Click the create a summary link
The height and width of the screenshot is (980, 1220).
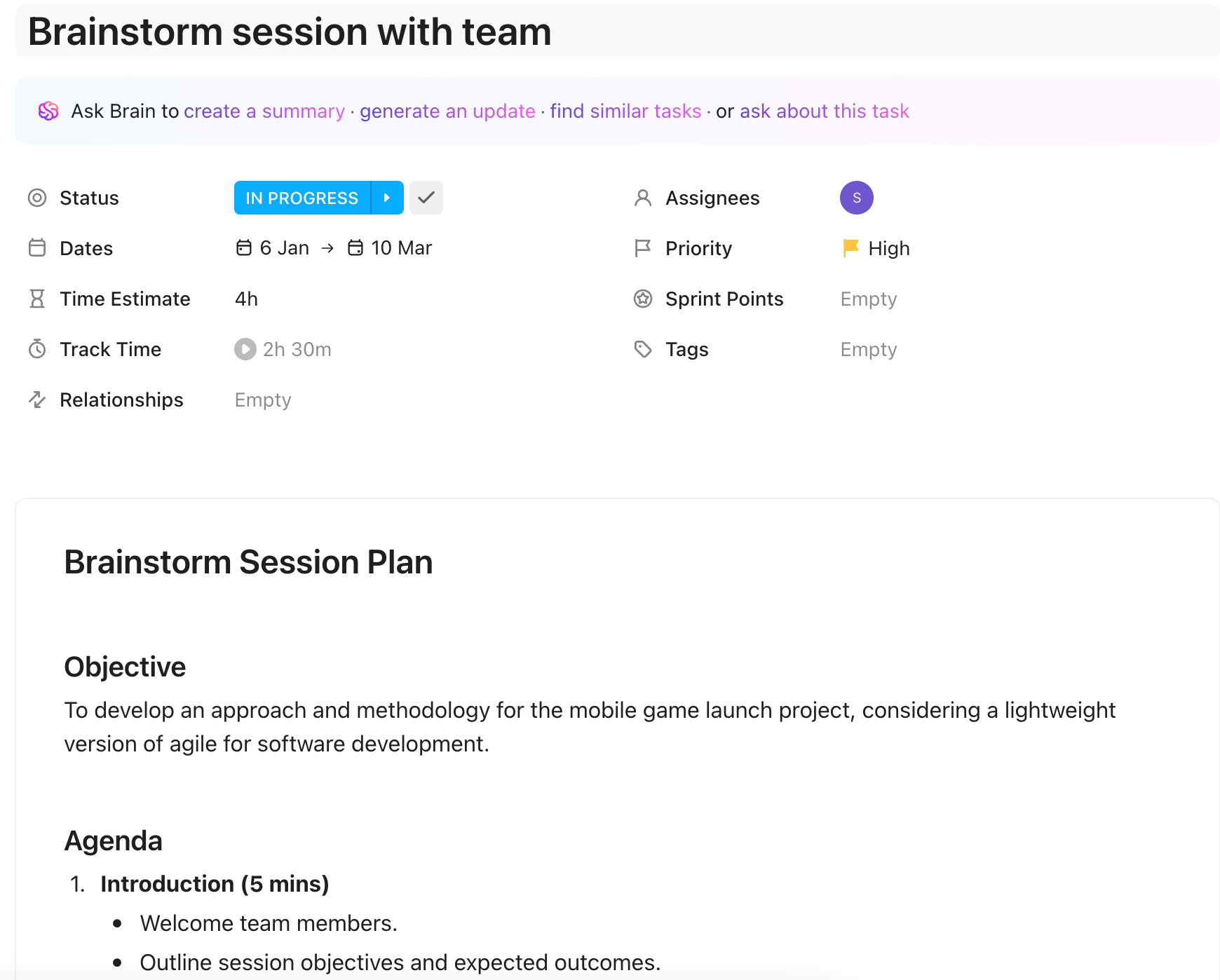point(264,111)
